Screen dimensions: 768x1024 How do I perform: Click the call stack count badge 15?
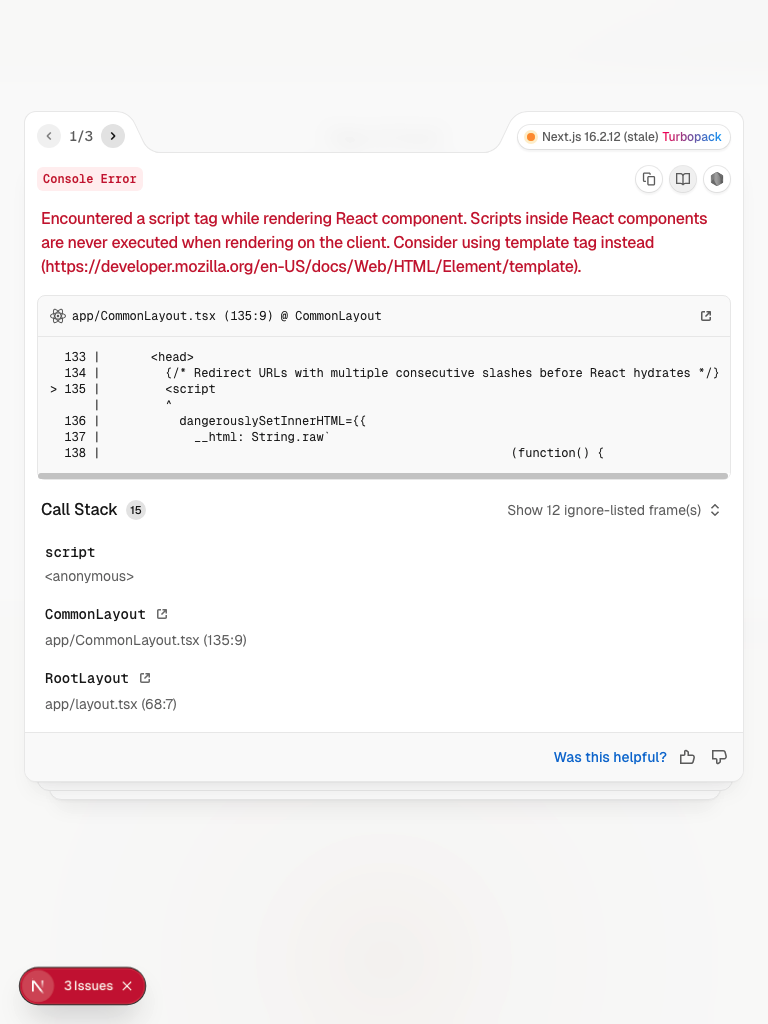(135, 510)
